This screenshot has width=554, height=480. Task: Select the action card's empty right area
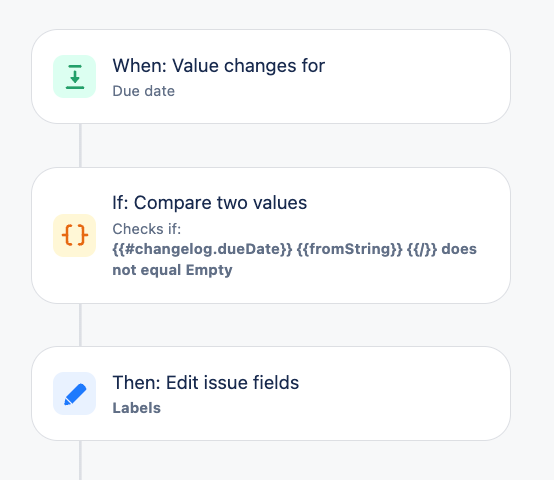tap(406, 393)
